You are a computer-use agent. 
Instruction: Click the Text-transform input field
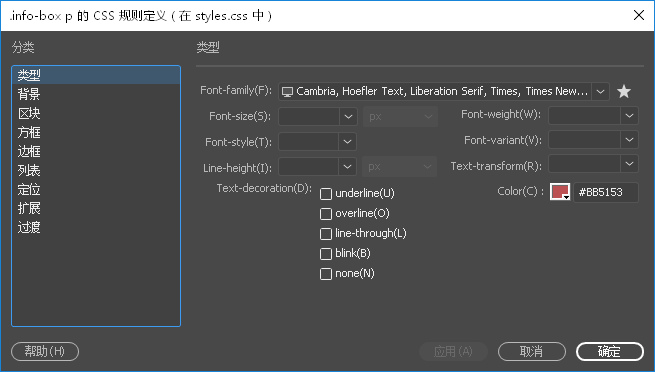click(x=584, y=164)
